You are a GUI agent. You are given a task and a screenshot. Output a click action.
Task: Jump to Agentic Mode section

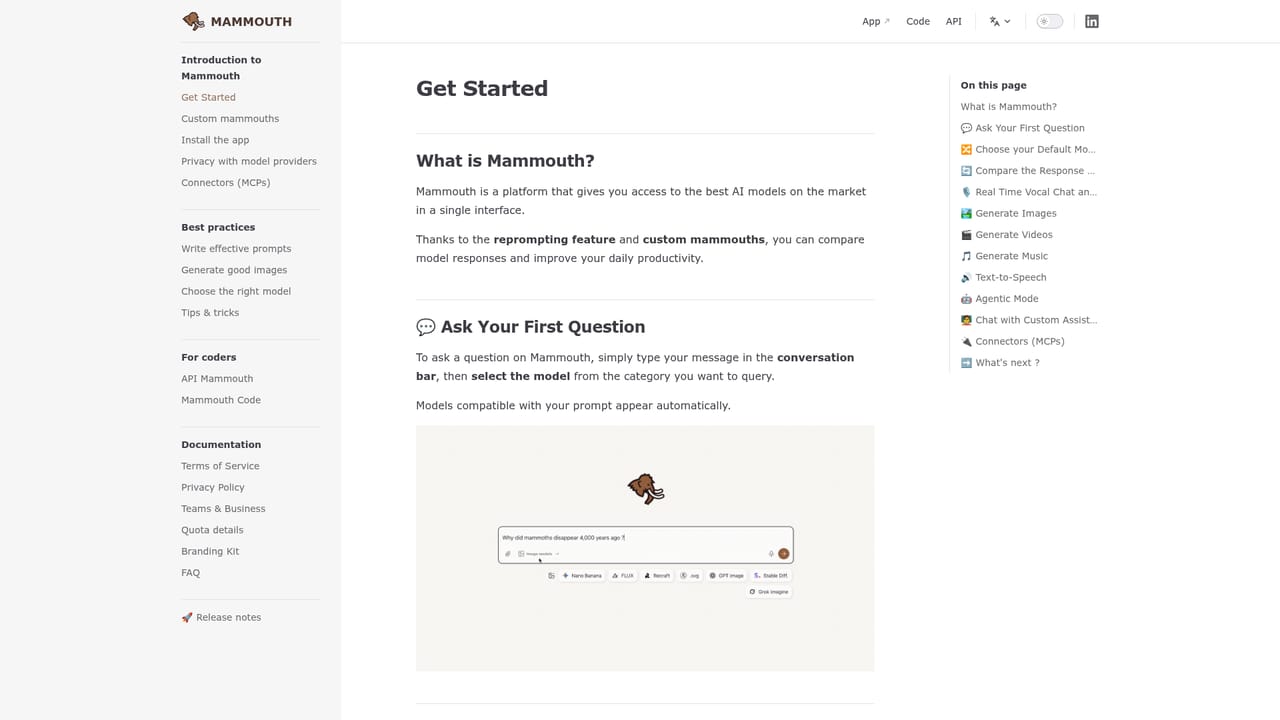[1000, 298]
